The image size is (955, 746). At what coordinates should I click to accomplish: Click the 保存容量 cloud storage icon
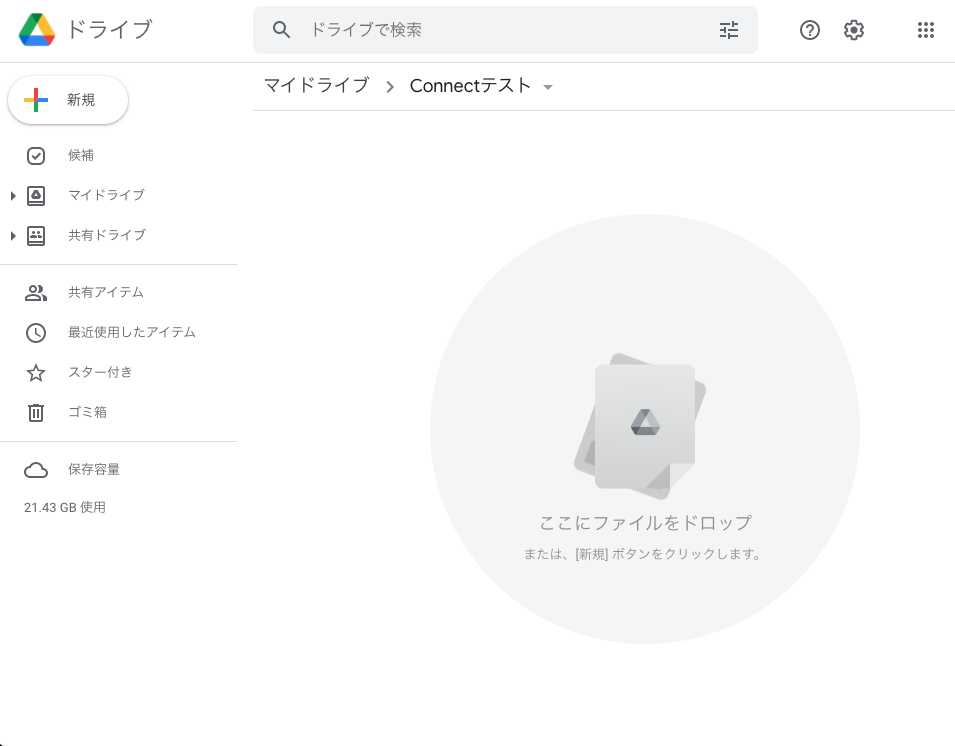click(x=36, y=470)
